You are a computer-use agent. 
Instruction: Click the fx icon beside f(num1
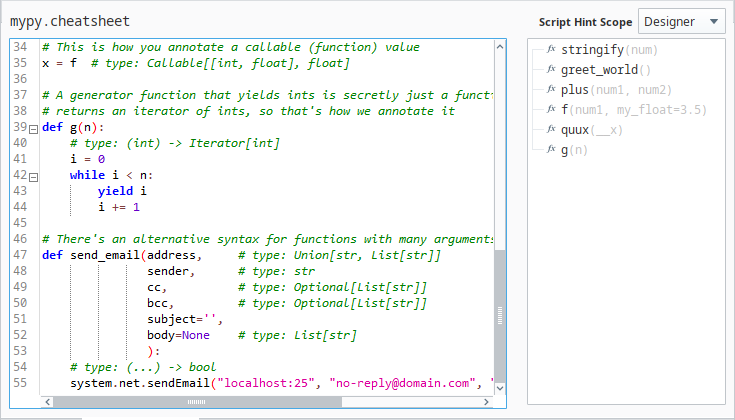tap(551, 109)
